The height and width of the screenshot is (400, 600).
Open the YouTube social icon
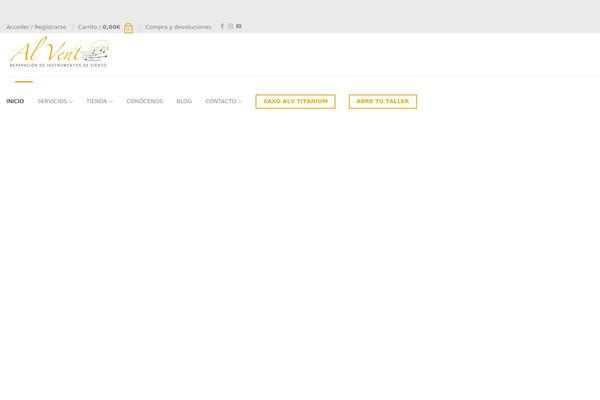coord(238,26)
